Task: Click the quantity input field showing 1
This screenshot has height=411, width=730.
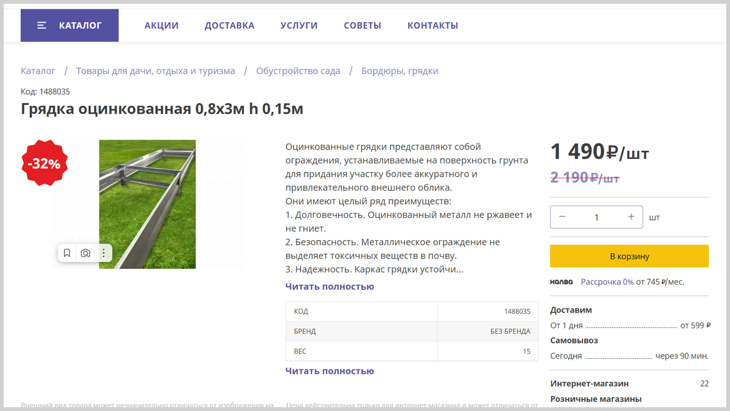Action: pos(596,217)
